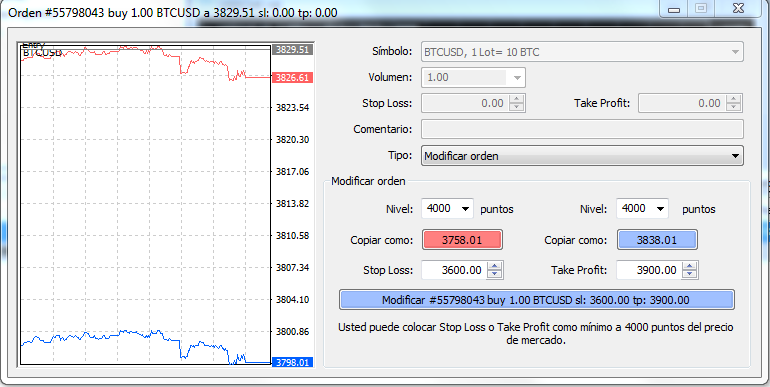Copy red price 3758.01 as Stop Loss

click(x=462, y=240)
